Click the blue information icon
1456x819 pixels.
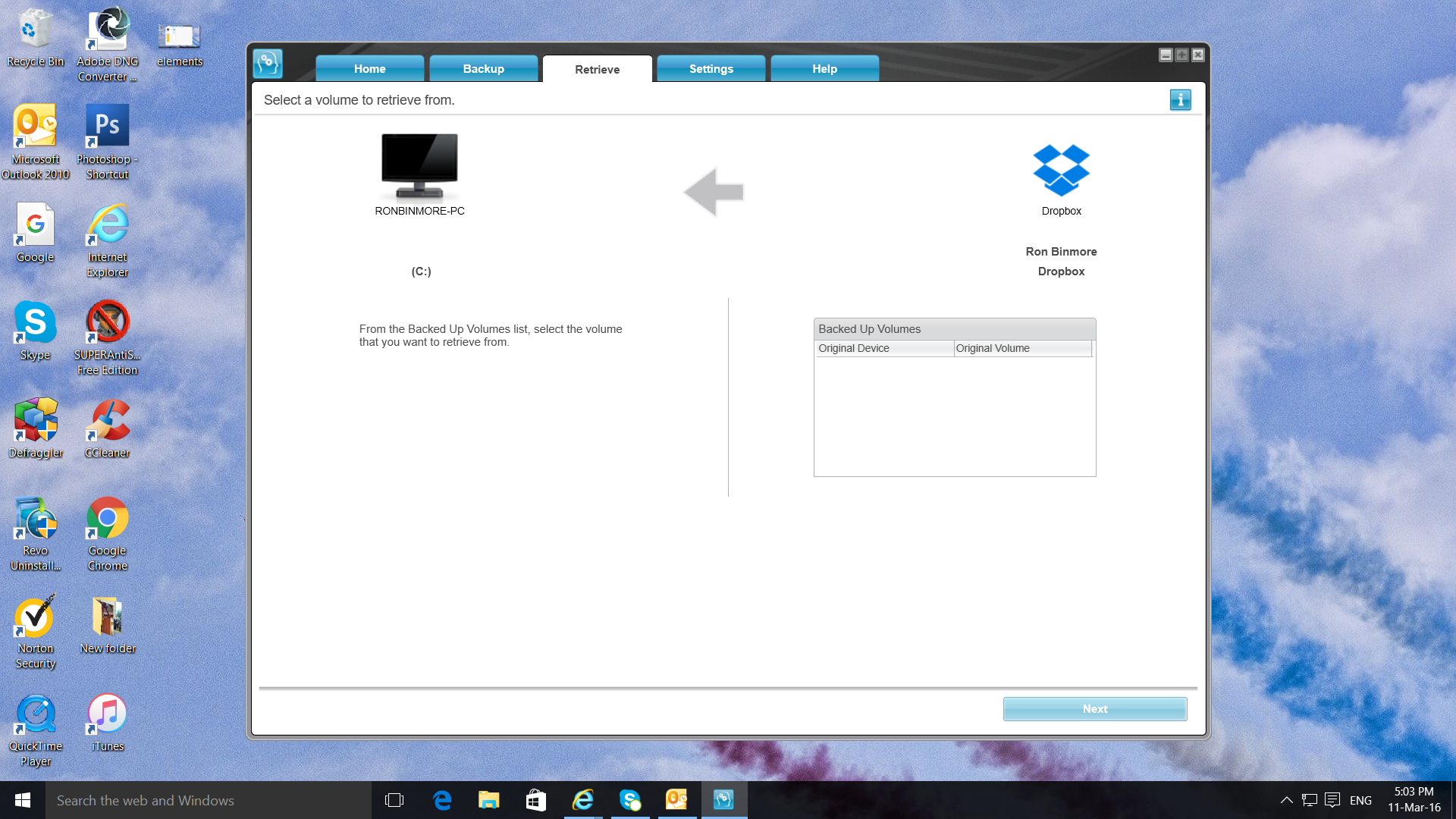click(x=1180, y=100)
